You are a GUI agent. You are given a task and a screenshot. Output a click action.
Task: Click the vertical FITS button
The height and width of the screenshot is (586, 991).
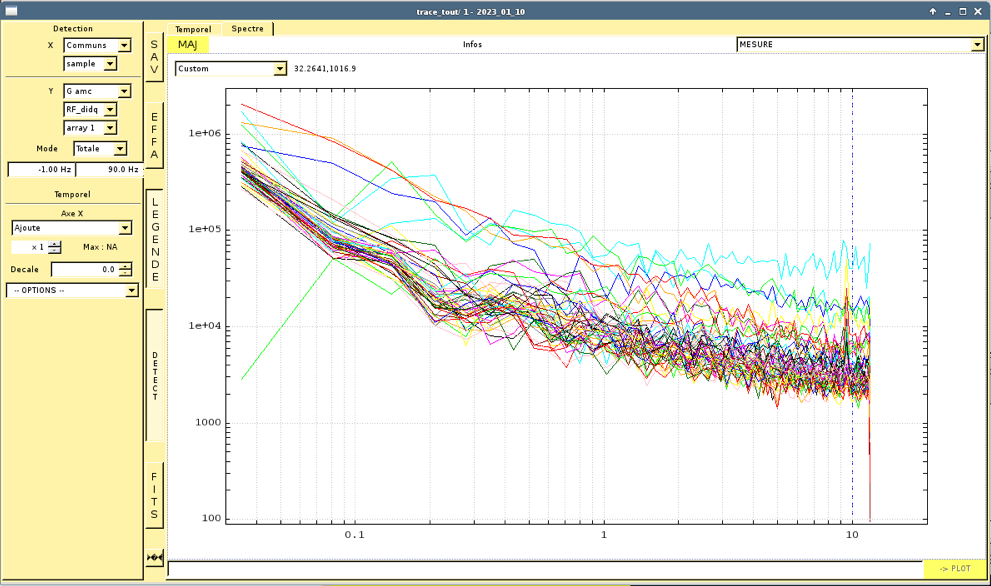[154, 495]
